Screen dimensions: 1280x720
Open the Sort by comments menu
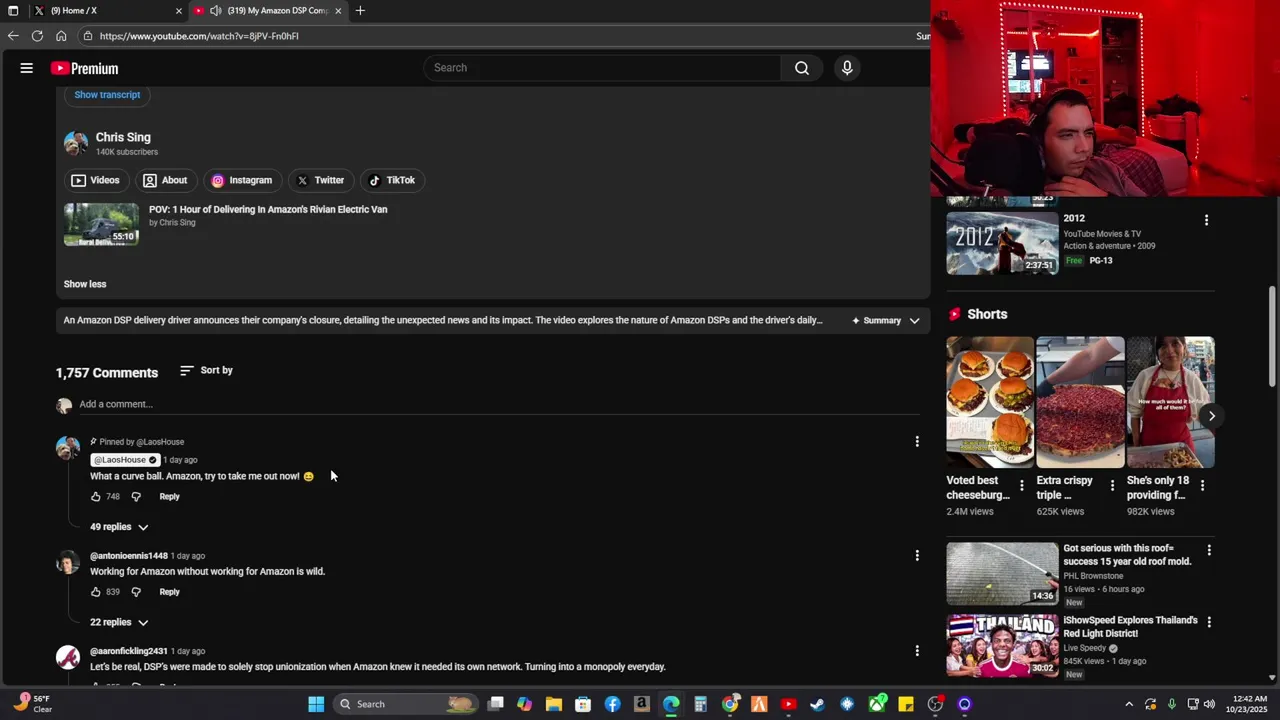click(x=206, y=370)
